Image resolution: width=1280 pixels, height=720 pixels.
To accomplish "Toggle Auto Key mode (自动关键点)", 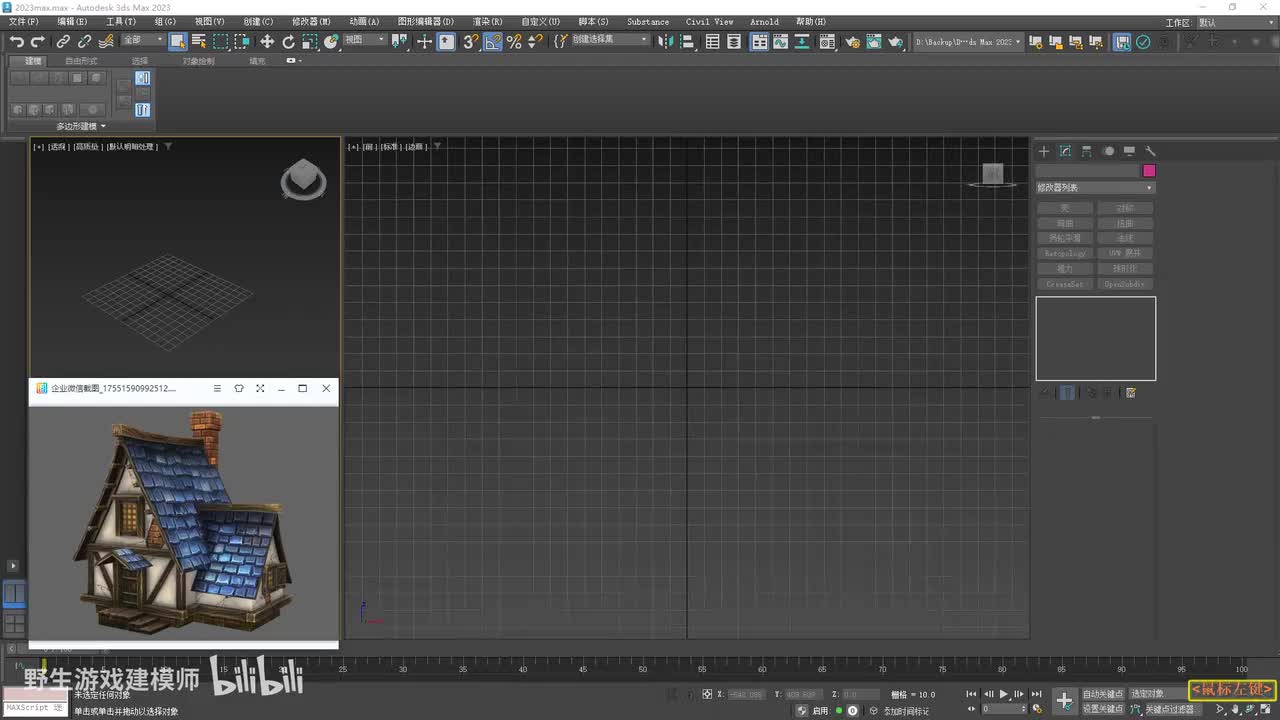I will [x=1103, y=694].
